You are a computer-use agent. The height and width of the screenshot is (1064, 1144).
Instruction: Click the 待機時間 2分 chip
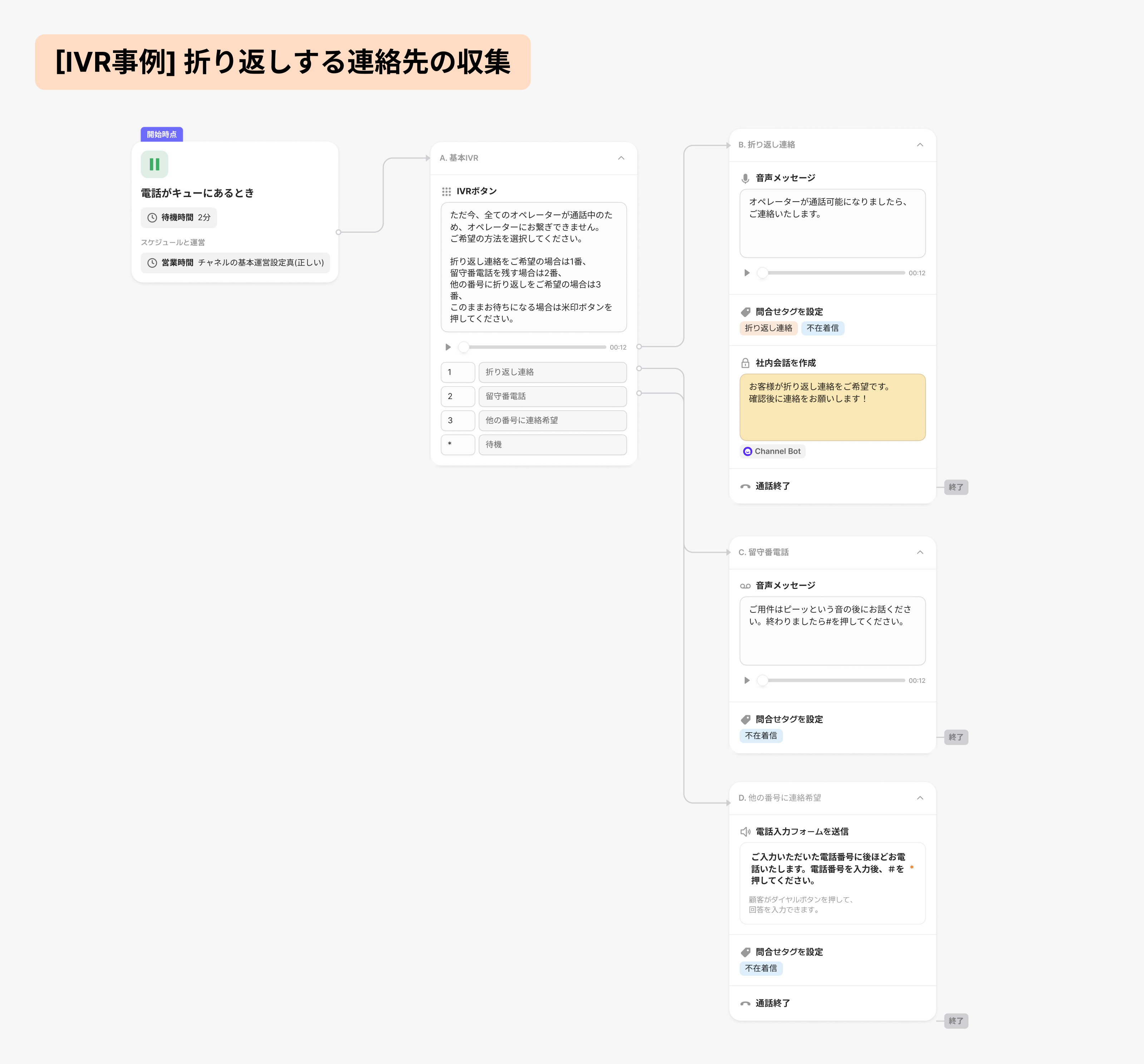pyautogui.click(x=179, y=218)
